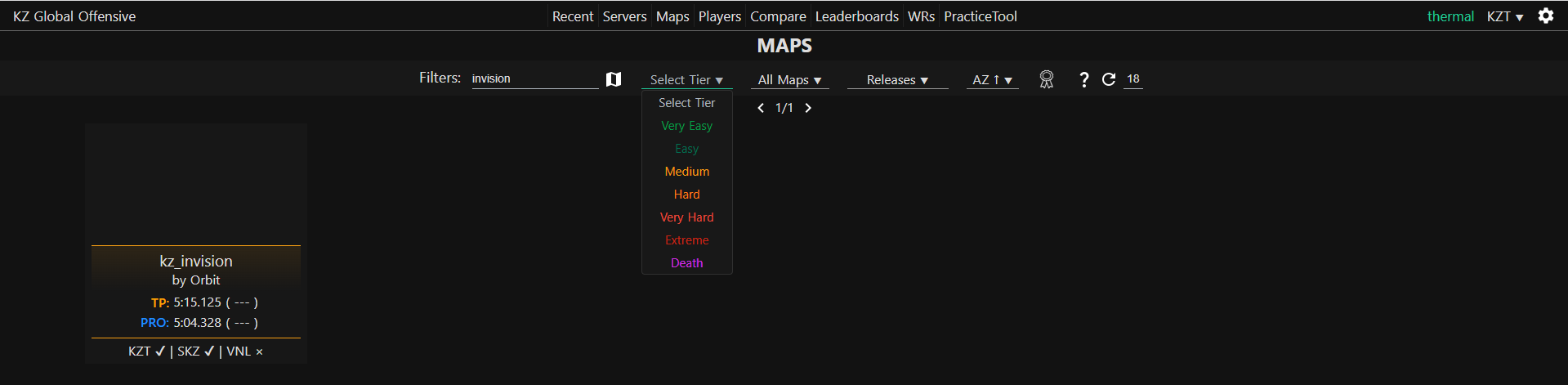
Task: Click the KZ Global Offensive title
Action: point(74,16)
